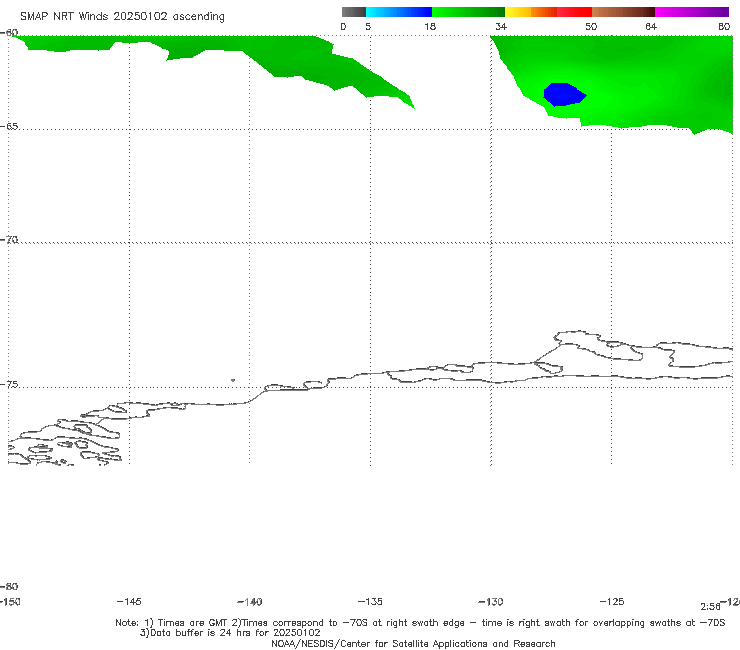Click the 'Note: 1) Times are GMT' line
This screenshot has height=650, width=740.
pyautogui.click(x=420, y=623)
